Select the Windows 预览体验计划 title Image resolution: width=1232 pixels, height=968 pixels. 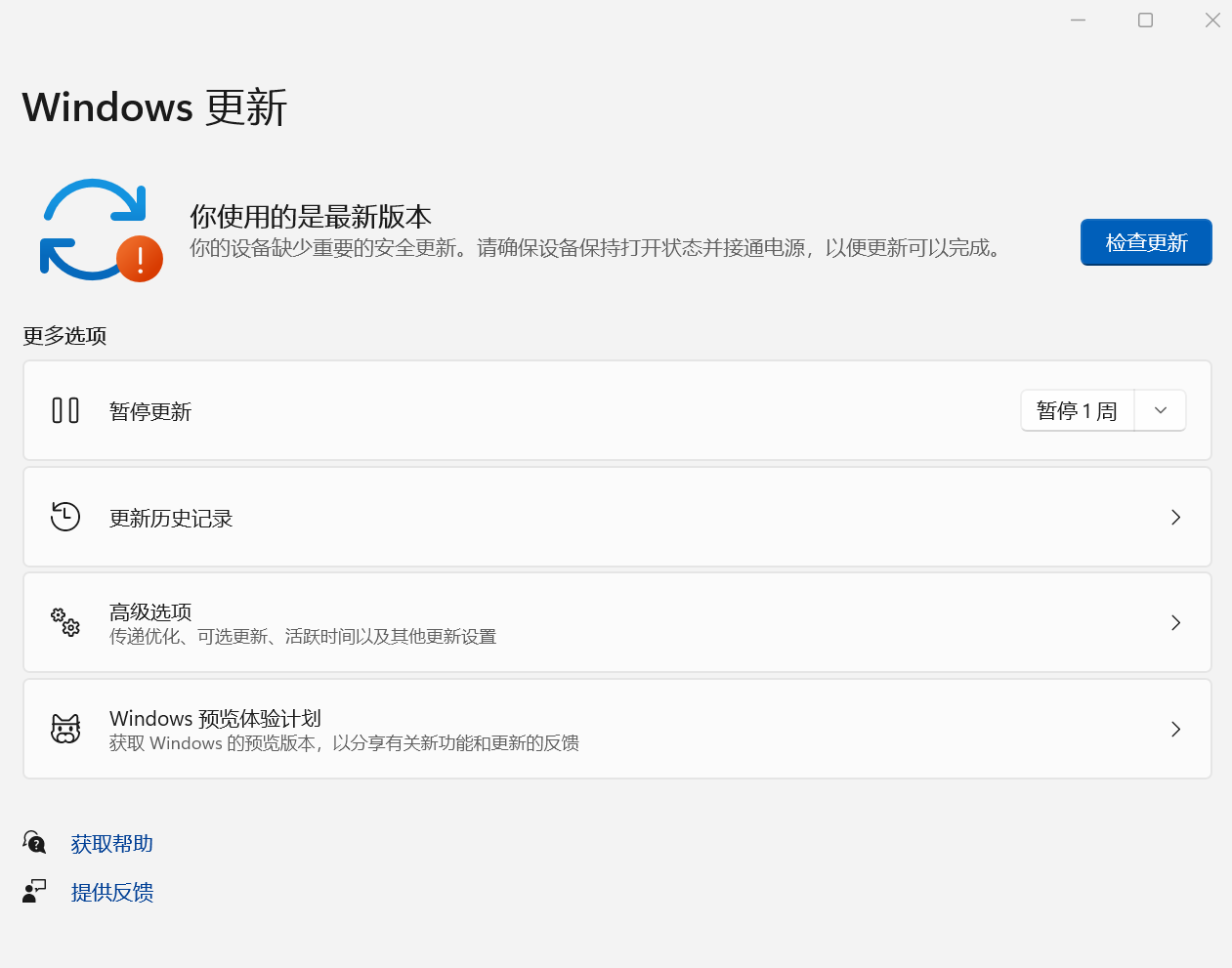tap(215, 718)
